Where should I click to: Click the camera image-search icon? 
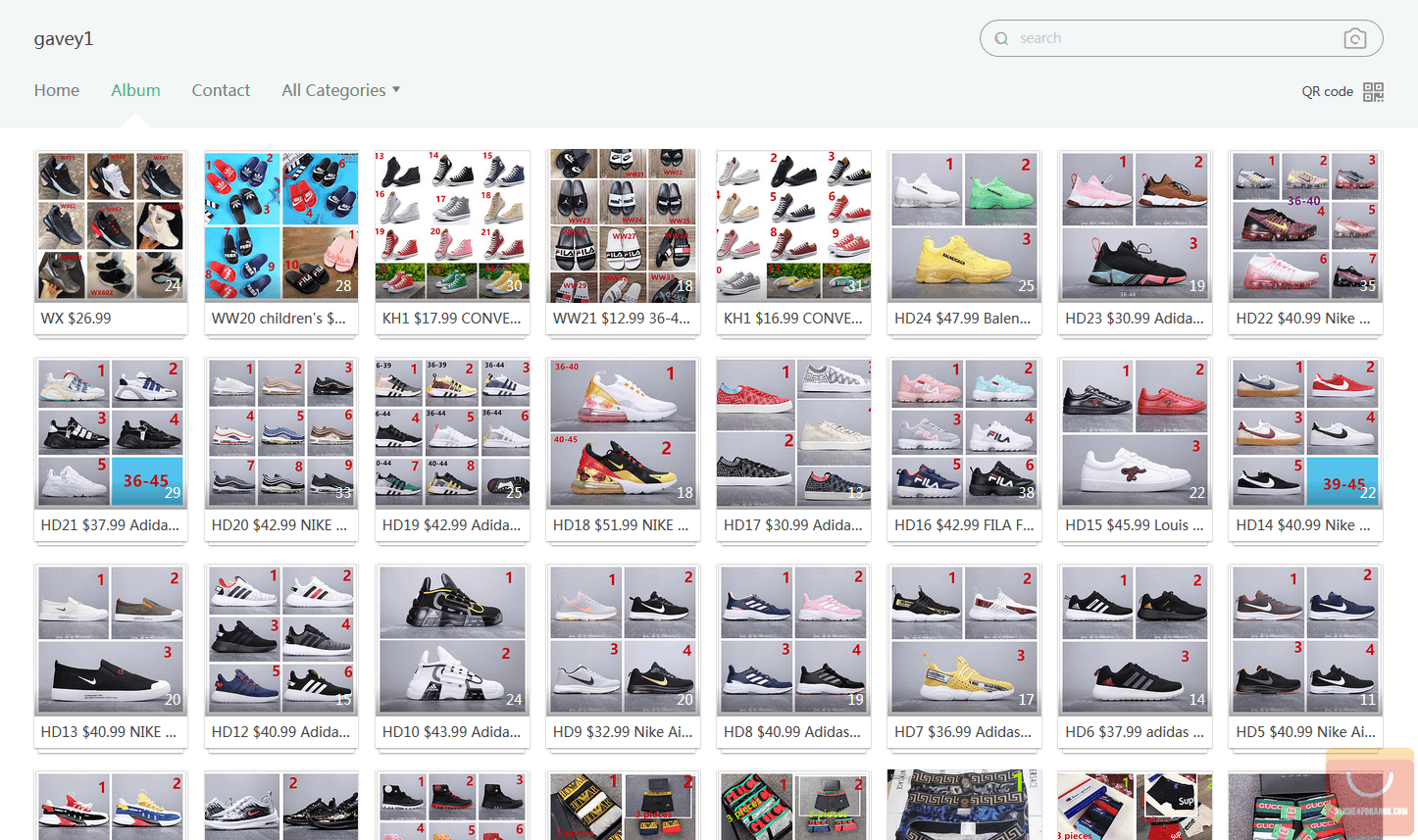1355,38
